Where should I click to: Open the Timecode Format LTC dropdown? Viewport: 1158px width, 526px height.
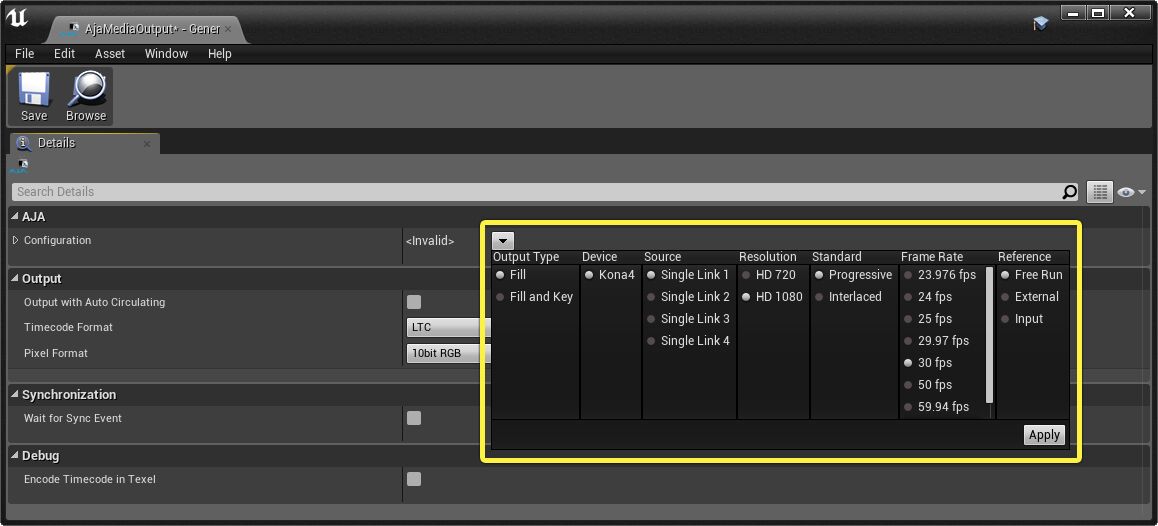449,327
